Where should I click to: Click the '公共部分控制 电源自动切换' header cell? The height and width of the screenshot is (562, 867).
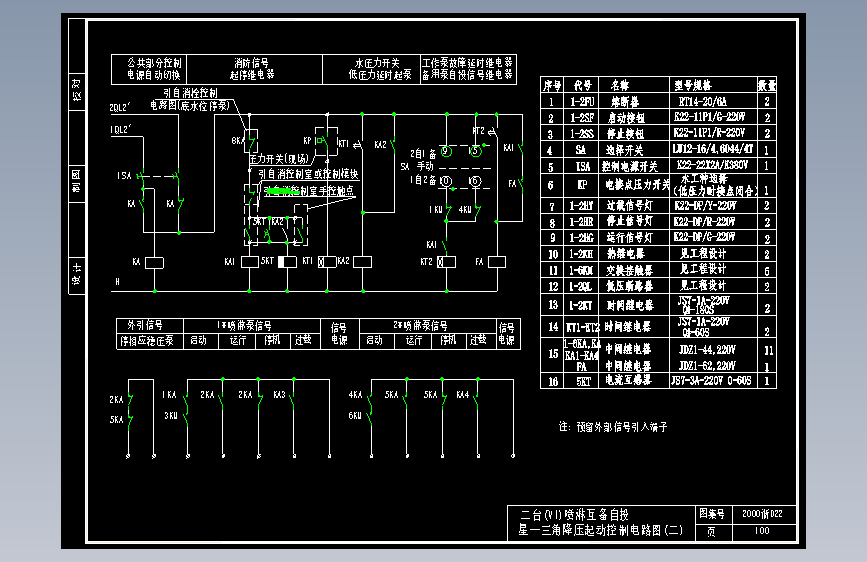(149, 69)
